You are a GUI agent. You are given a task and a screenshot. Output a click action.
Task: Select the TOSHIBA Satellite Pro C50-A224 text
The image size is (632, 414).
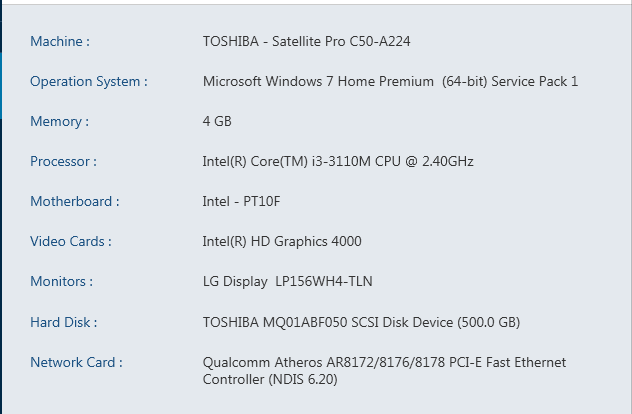click(306, 42)
